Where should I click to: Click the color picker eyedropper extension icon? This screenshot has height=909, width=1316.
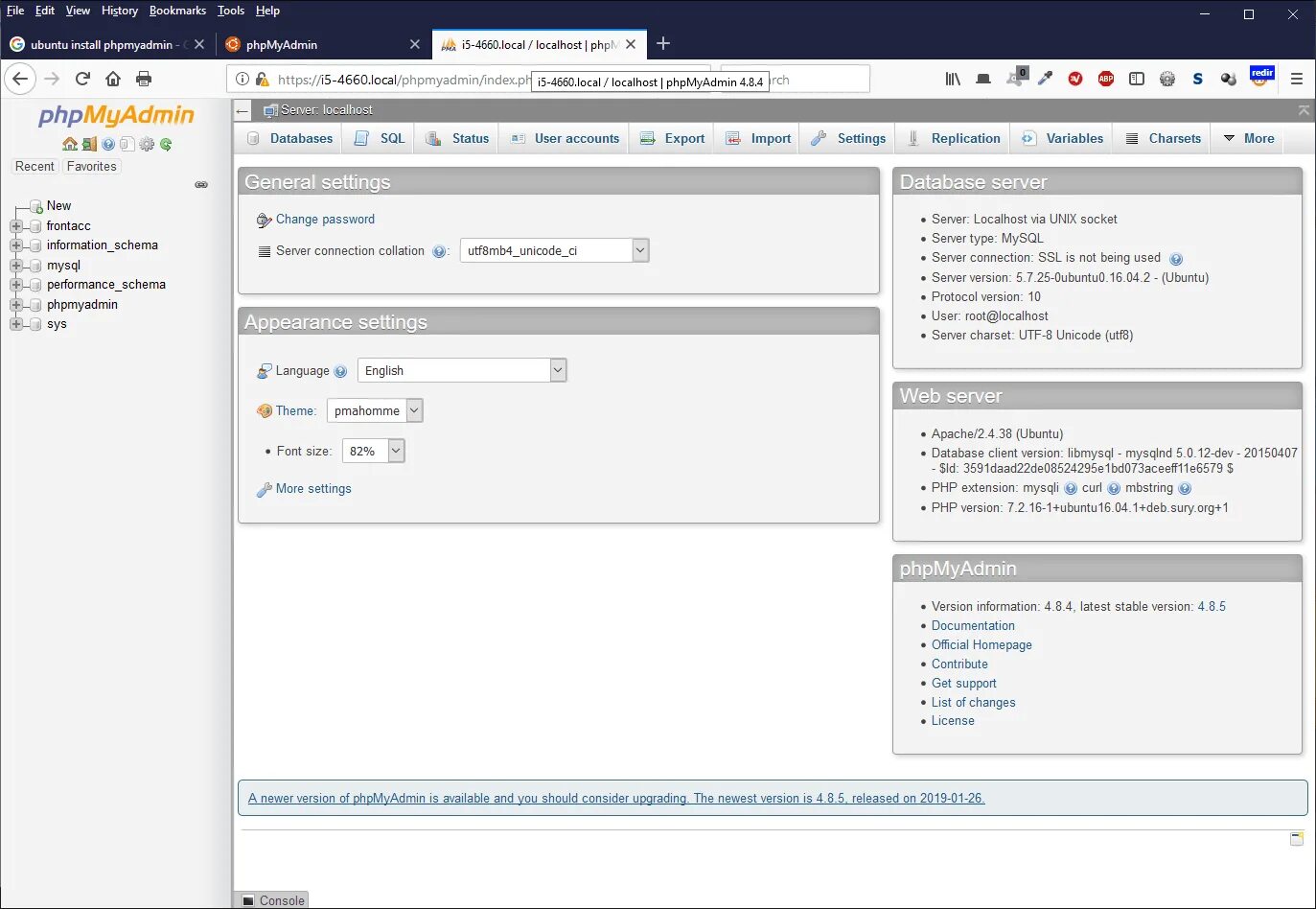(1045, 79)
